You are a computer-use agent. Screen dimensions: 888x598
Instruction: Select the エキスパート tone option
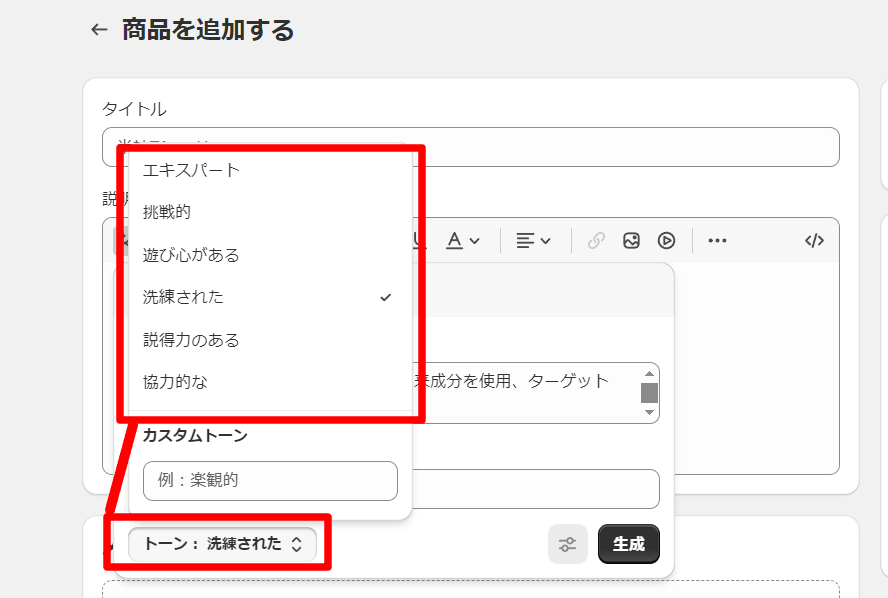coord(192,170)
